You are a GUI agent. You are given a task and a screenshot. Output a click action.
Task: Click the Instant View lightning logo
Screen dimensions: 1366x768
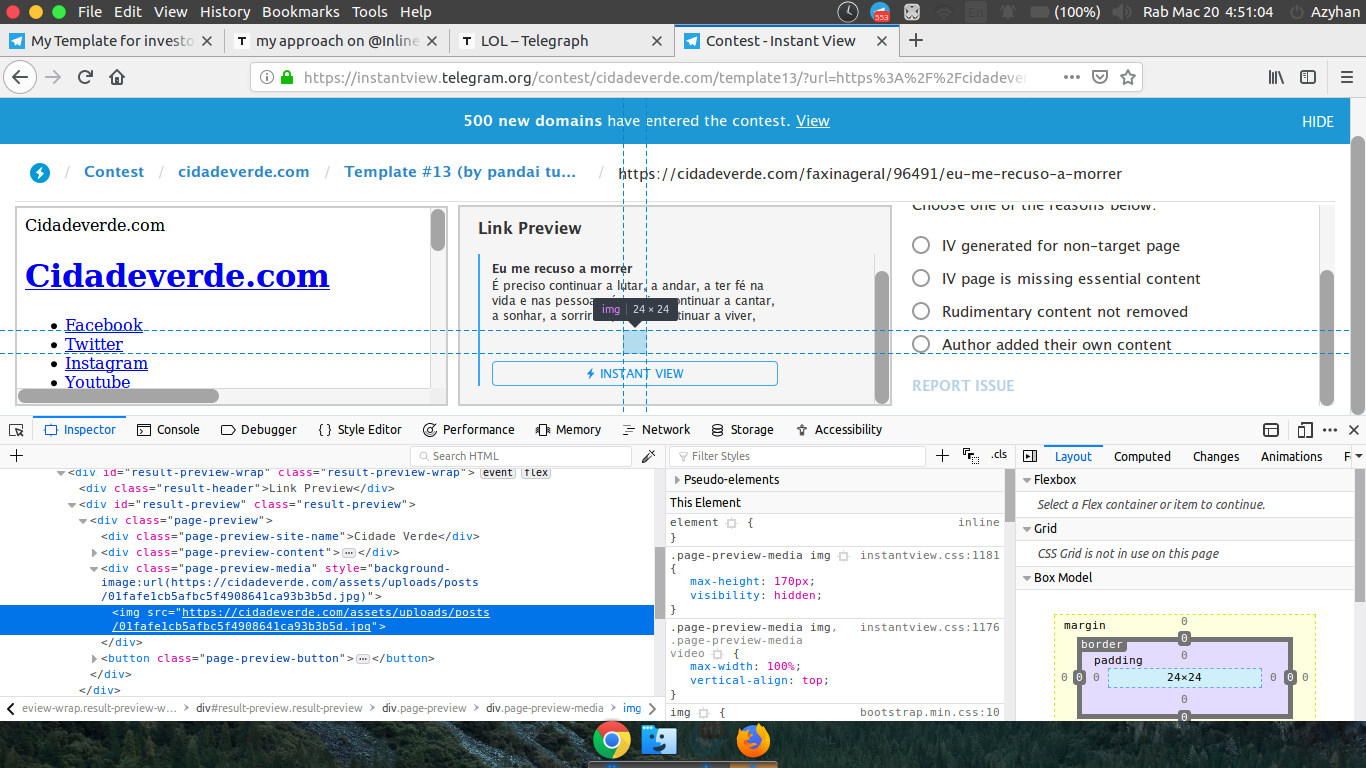click(40, 172)
